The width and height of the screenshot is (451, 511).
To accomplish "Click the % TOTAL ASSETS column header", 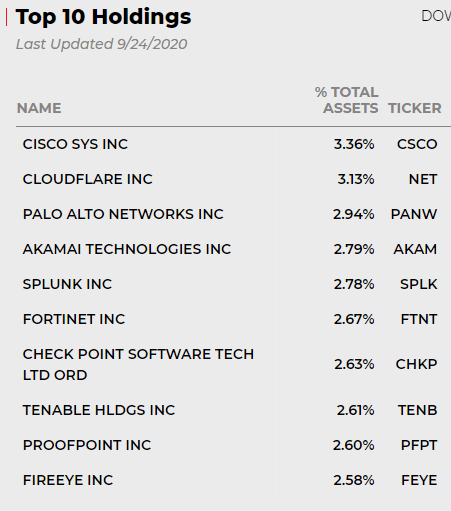I will coord(347,100).
